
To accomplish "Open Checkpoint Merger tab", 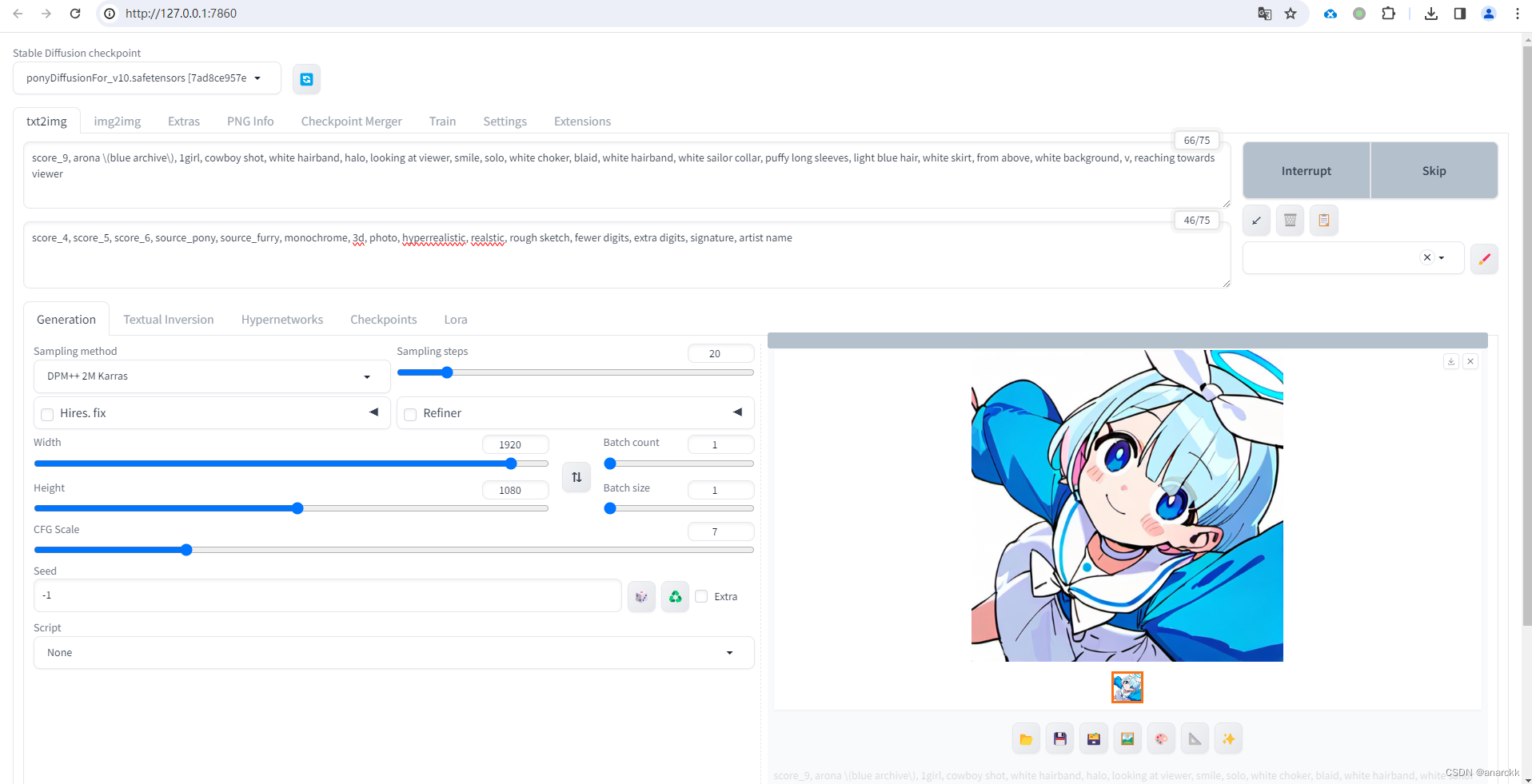I will point(352,121).
